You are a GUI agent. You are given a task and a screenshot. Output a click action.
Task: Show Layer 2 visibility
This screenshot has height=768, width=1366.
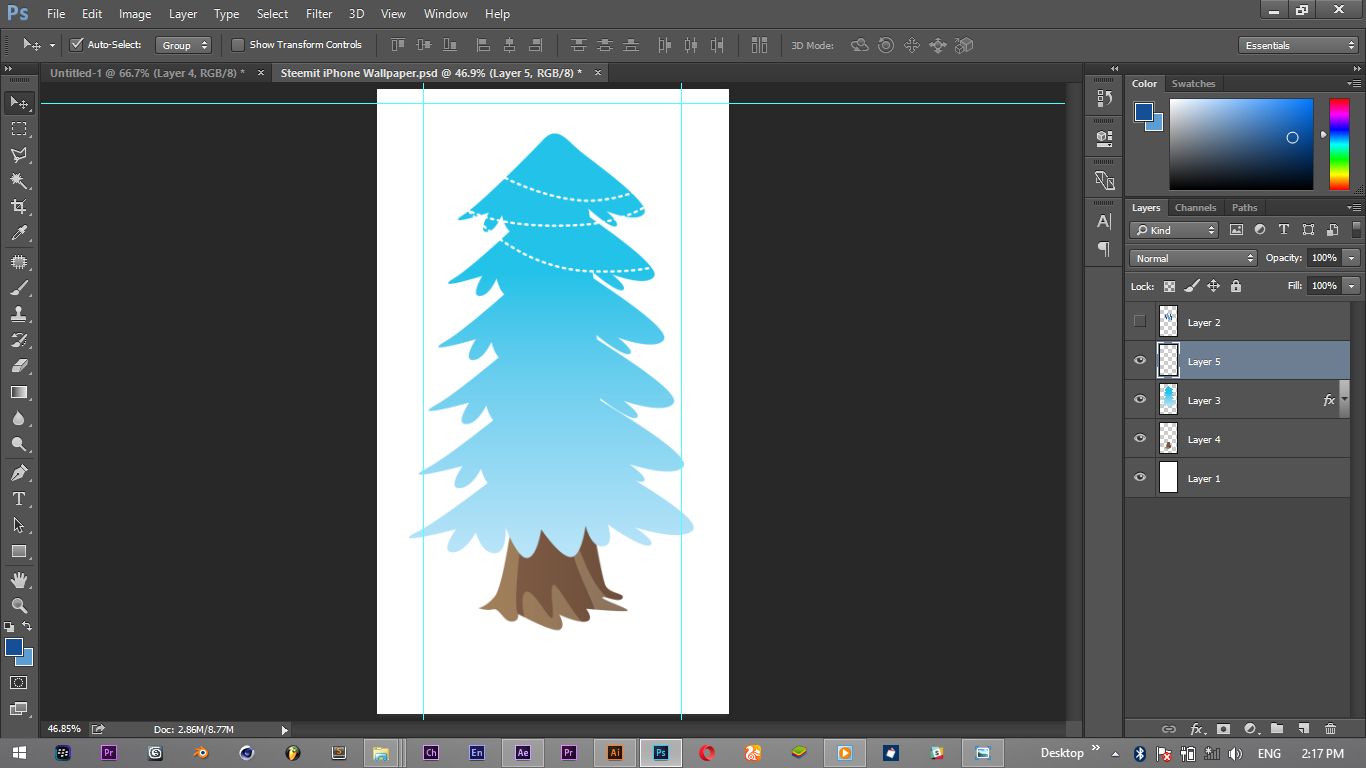tap(1140, 322)
